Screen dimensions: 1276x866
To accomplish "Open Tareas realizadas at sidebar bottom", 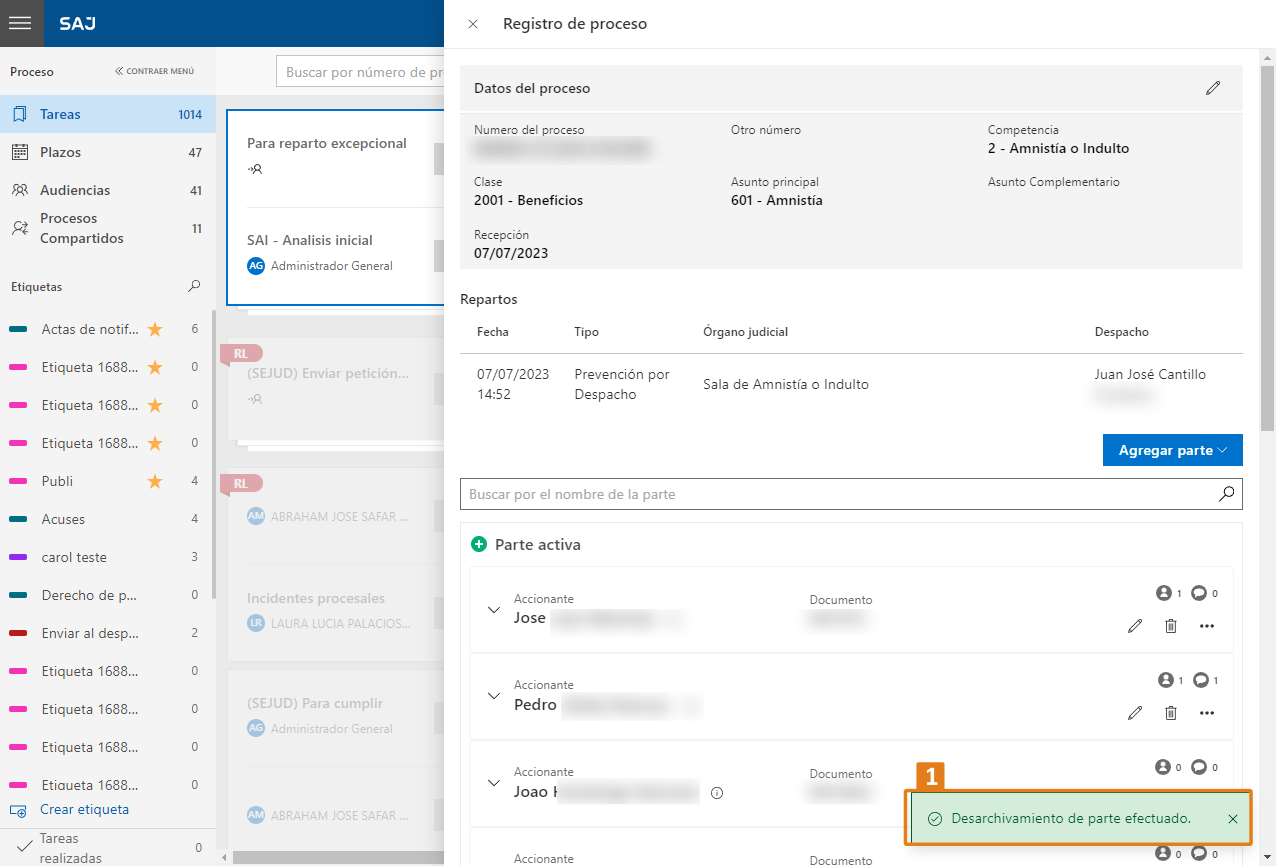I will 107,848.
